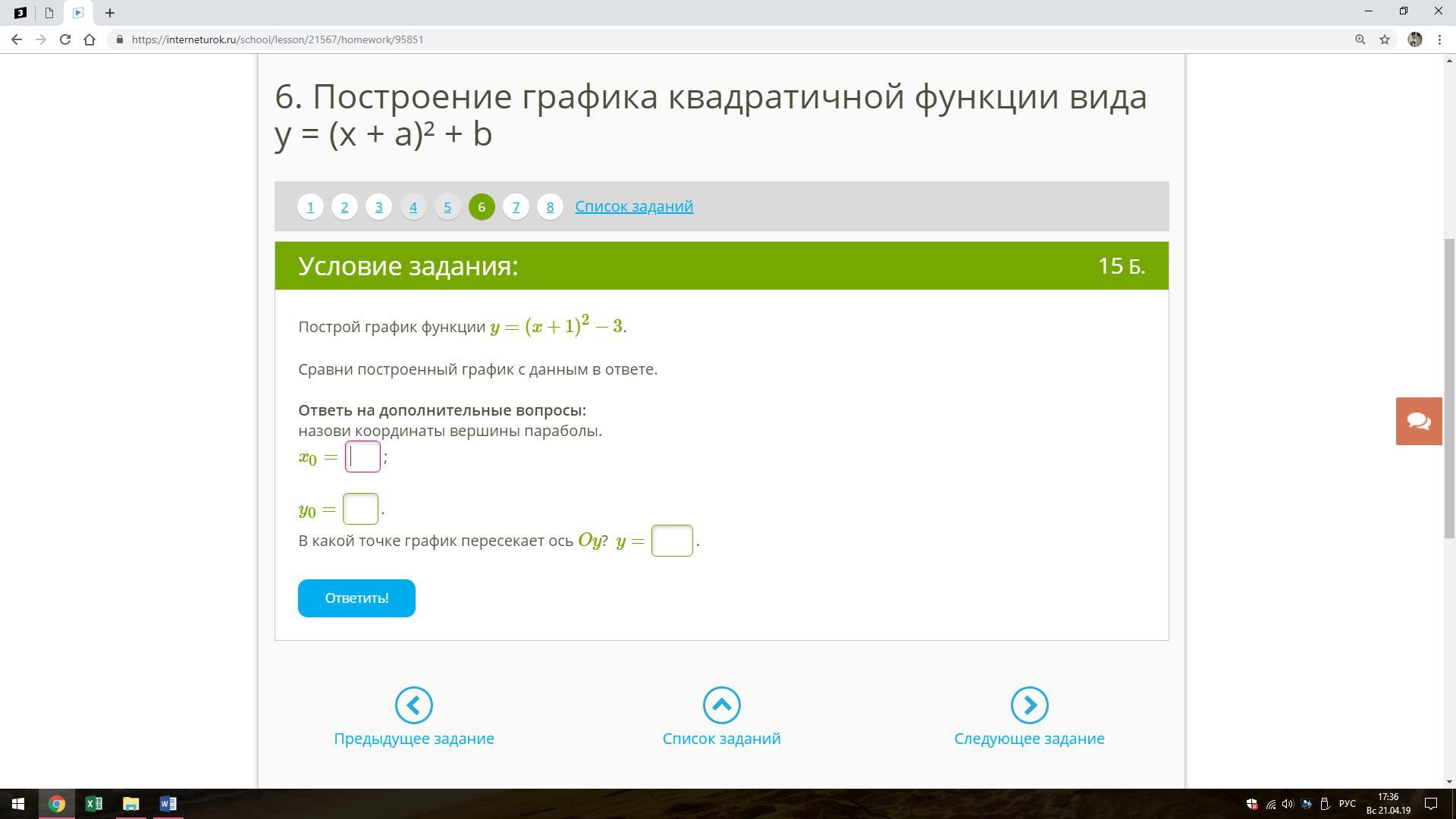The image size is (1456, 819).
Task: Open the orange chat support icon
Action: (x=1419, y=421)
